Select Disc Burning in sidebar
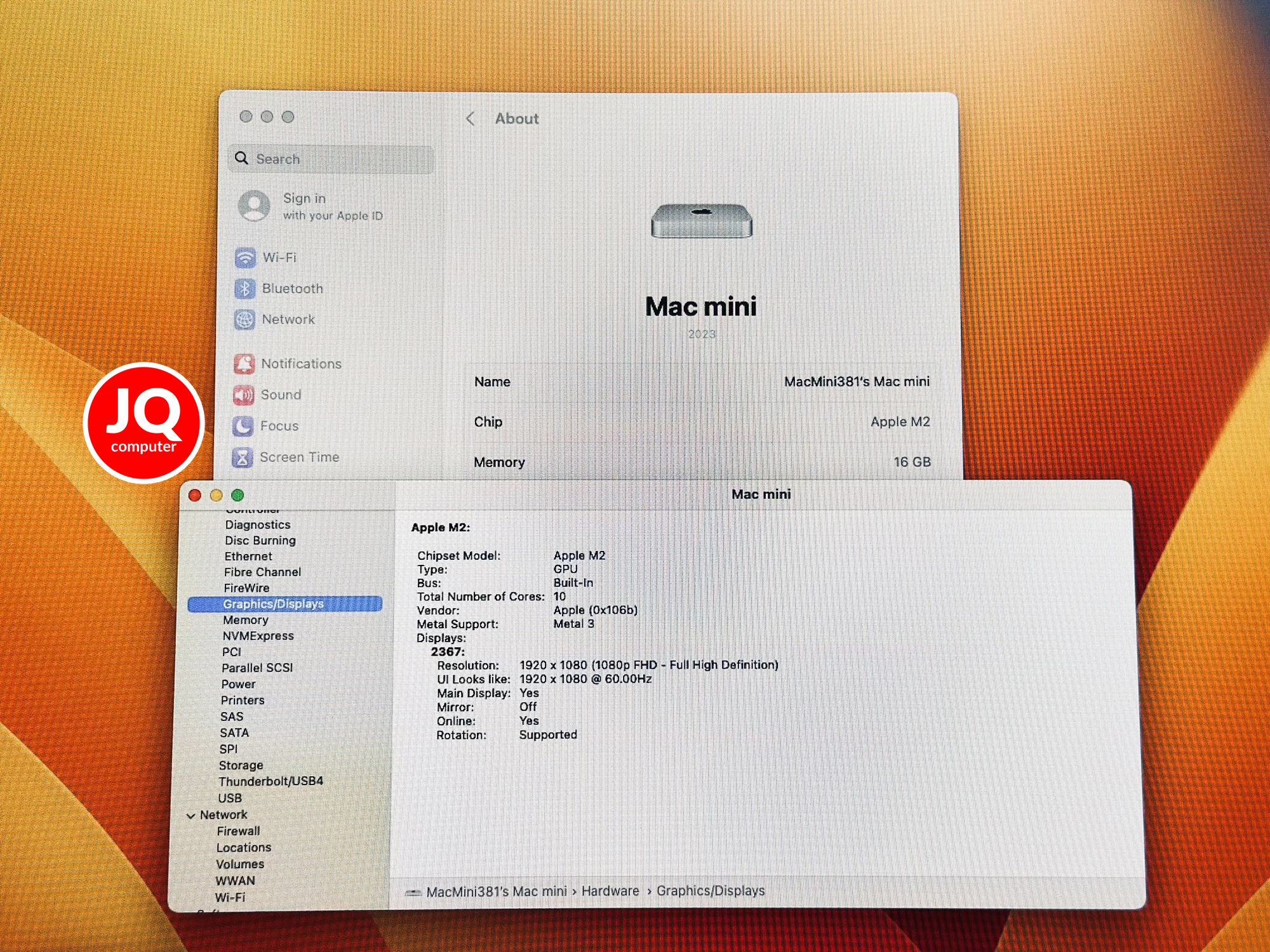1270x952 pixels. point(260,541)
